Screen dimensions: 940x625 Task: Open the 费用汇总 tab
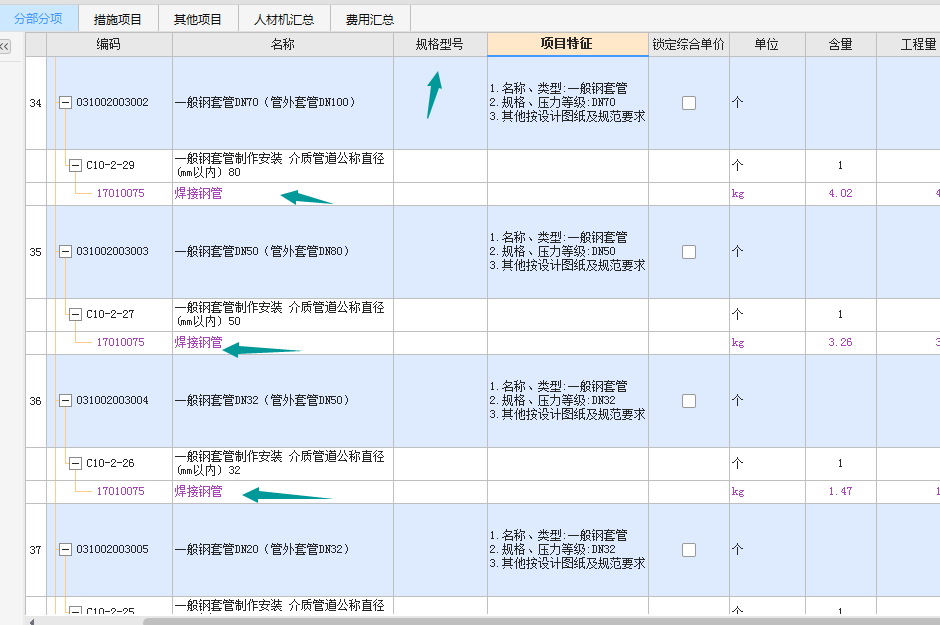pyautogui.click(x=370, y=19)
